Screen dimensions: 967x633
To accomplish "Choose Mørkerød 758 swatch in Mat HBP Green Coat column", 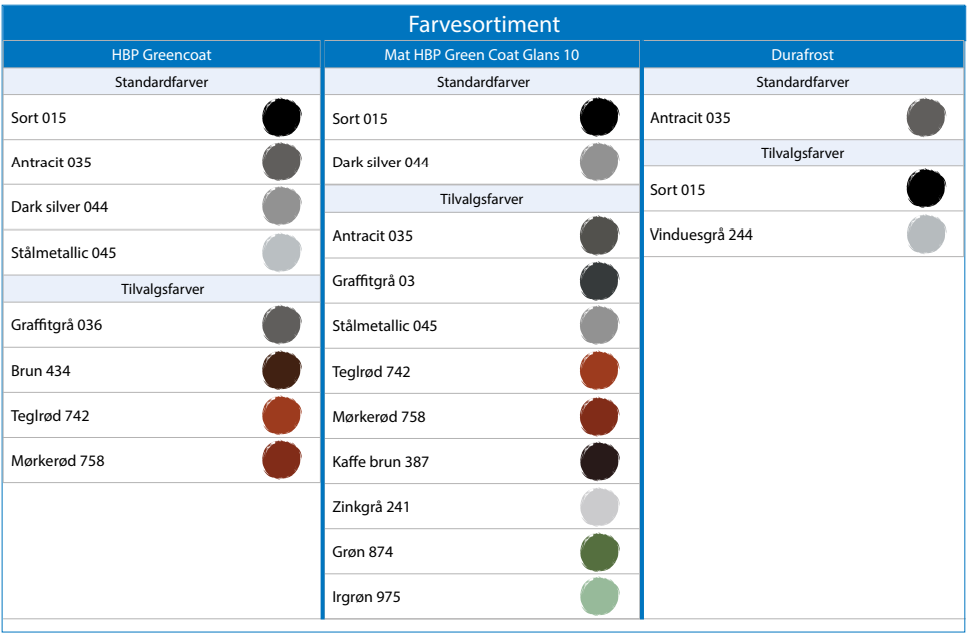I will (599, 416).
